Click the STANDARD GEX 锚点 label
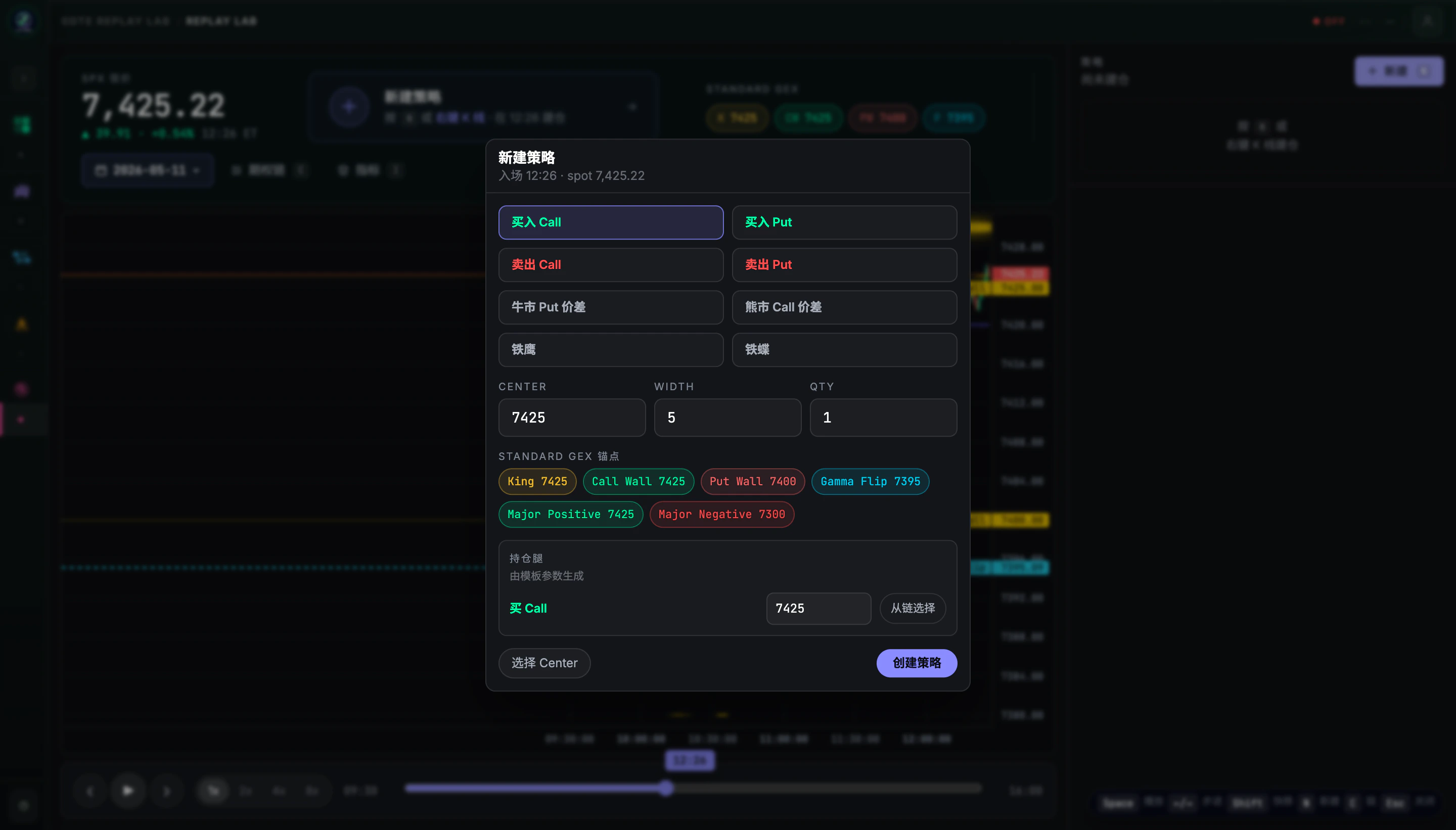This screenshot has height=830, width=1456. tap(559, 456)
